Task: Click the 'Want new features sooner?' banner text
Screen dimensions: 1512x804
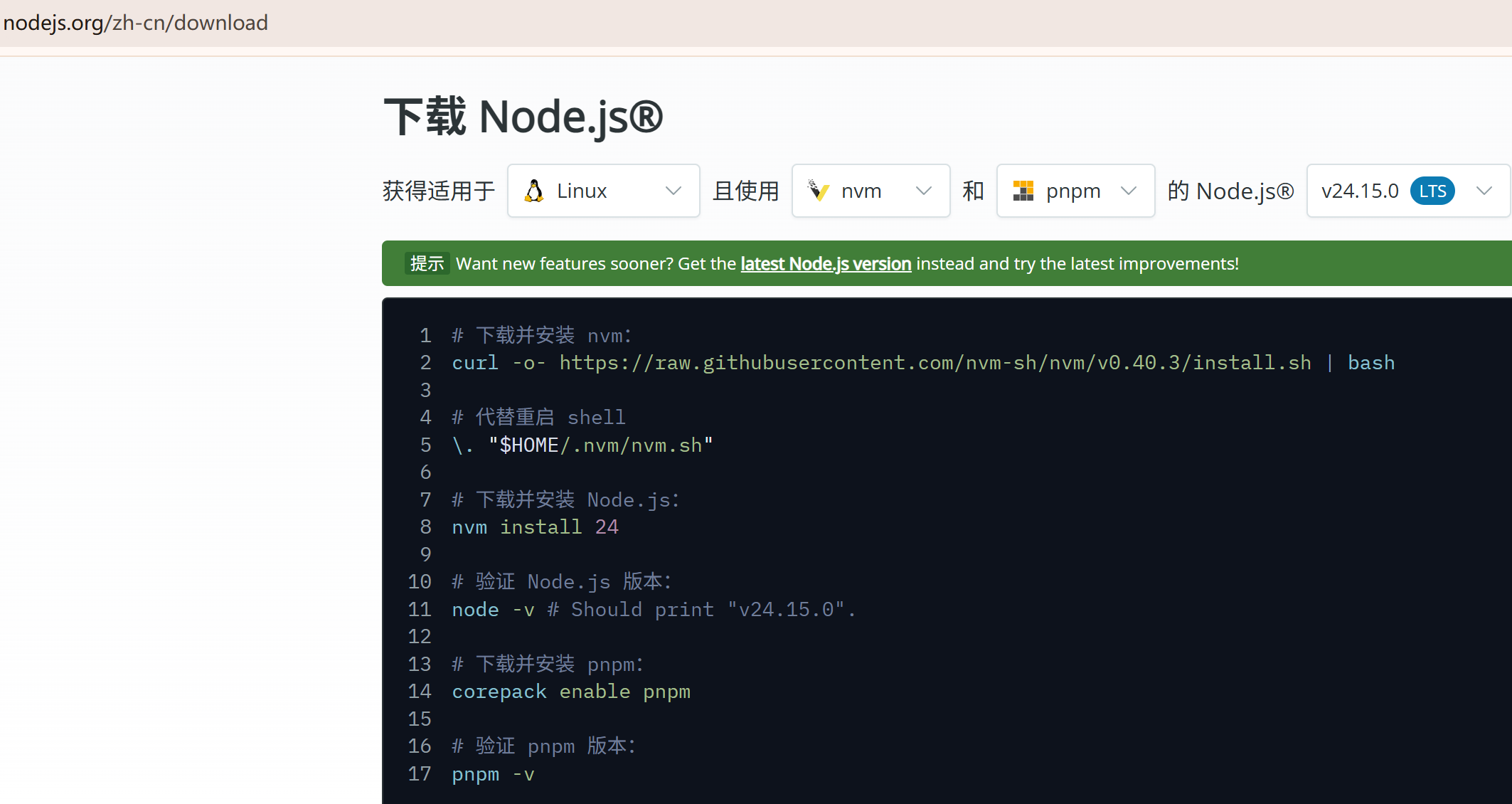Action: tap(565, 264)
